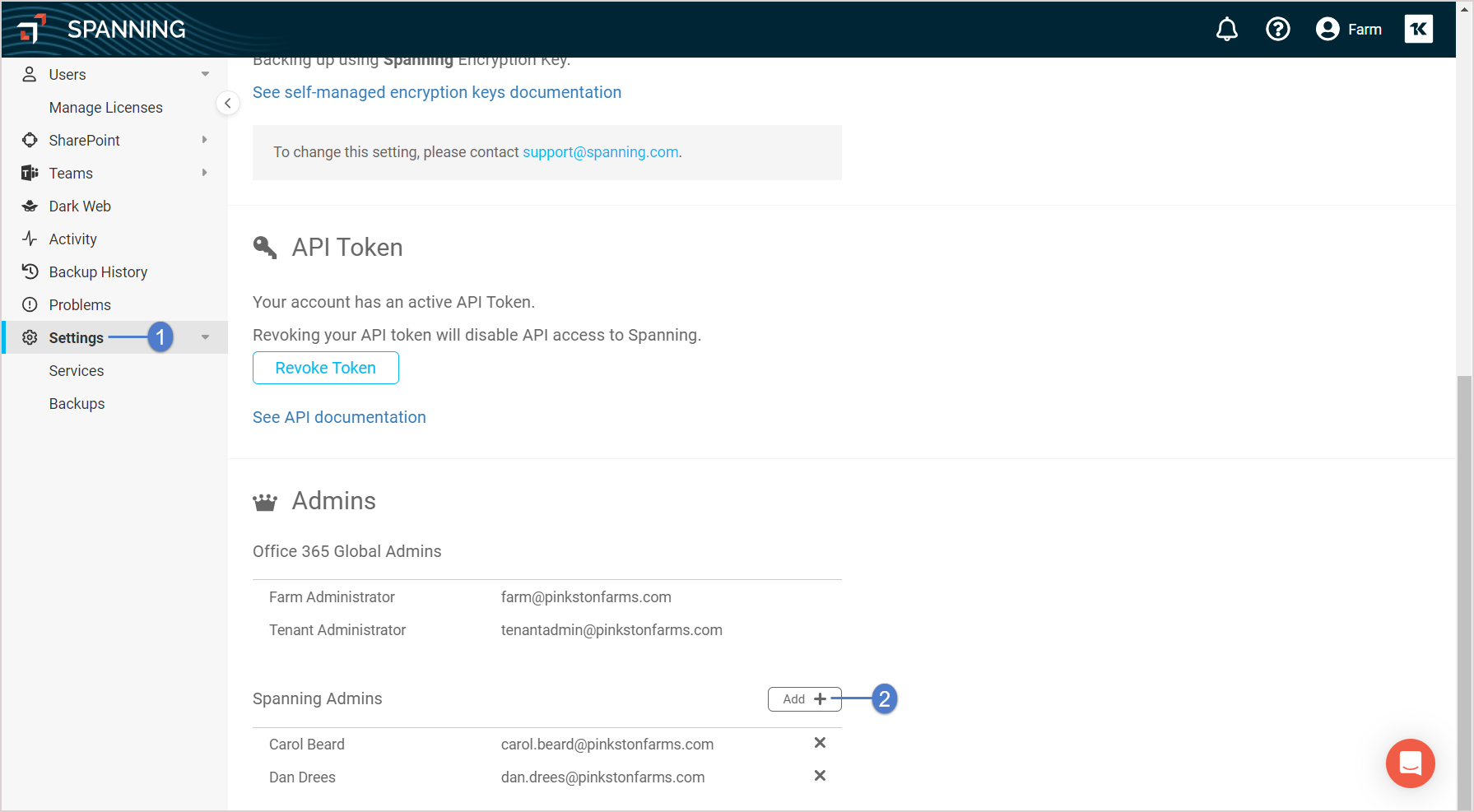The width and height of the screenshot is (1474, 812).
Task: Add a new Spanning Admin
Action: pyautogui.click(x=804, y=699)
